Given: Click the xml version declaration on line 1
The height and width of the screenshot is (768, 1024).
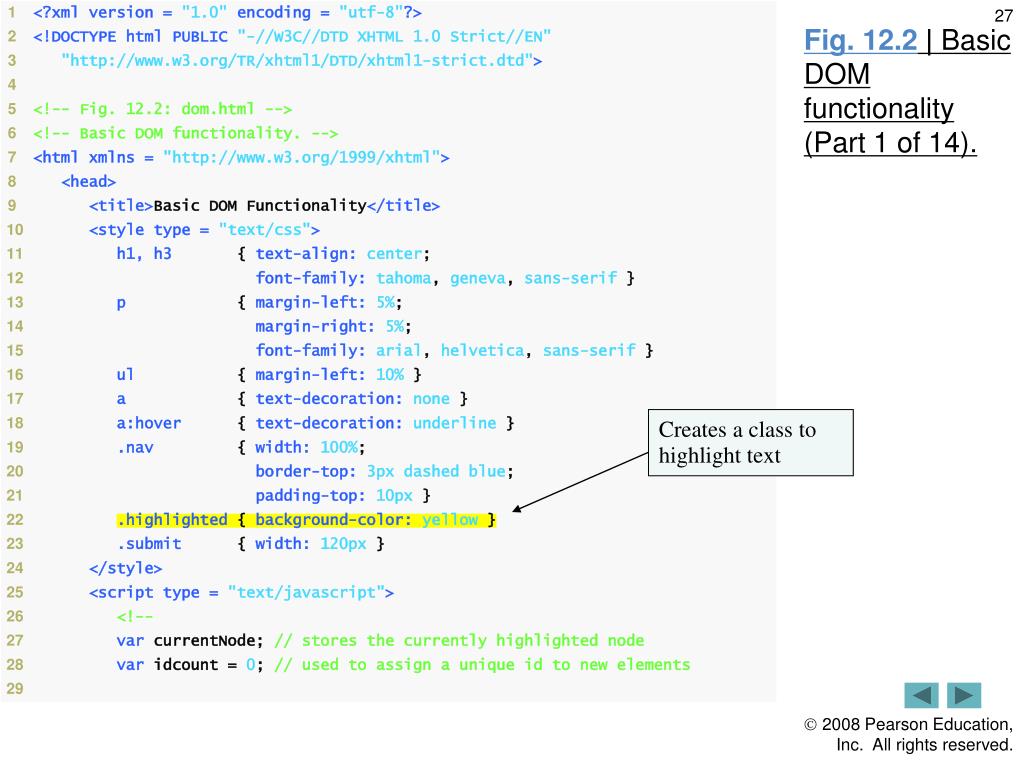Looking at the screenshot, I should click(227, 12).
